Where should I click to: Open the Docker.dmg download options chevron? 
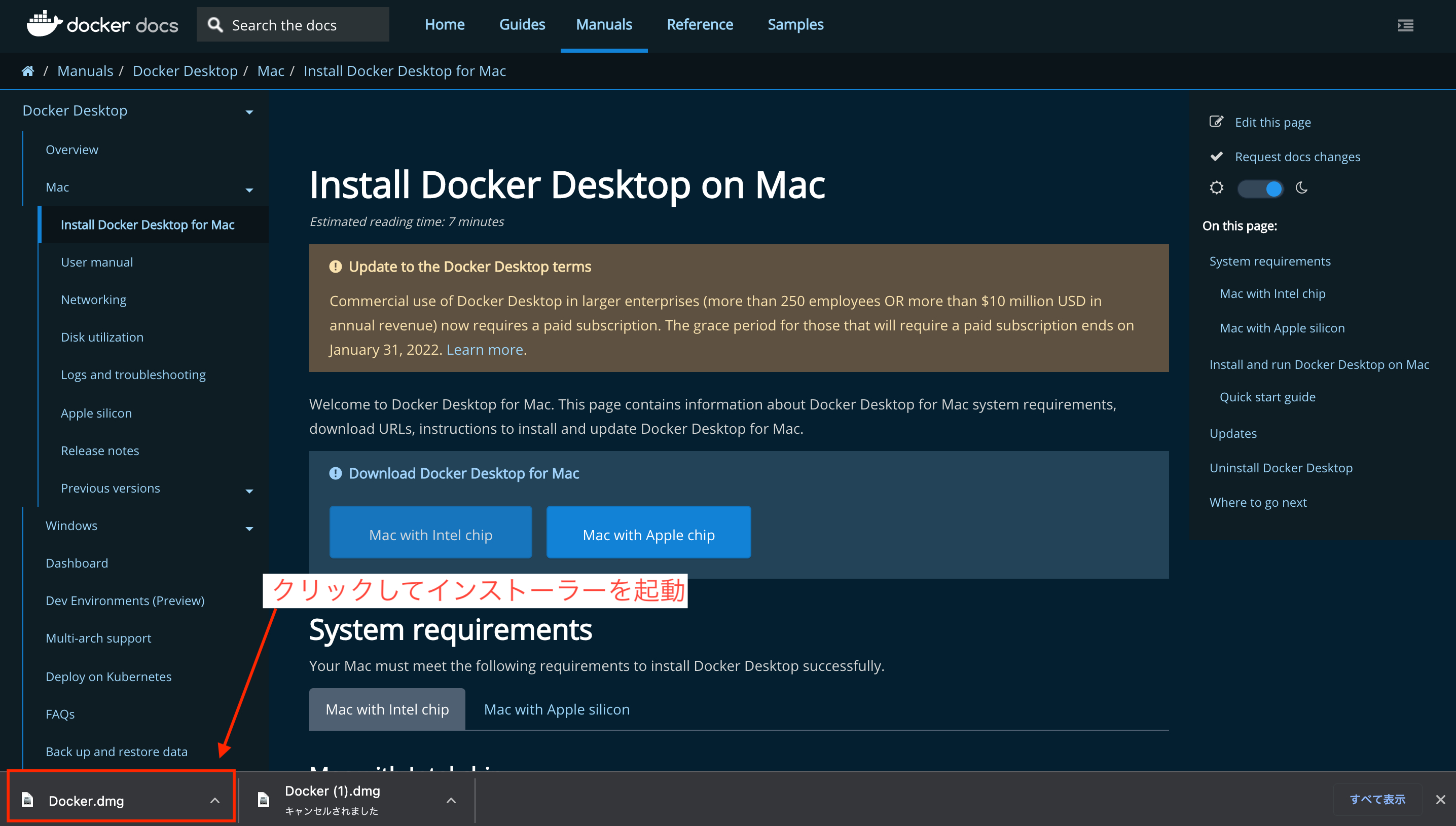(x=214, y=800)
